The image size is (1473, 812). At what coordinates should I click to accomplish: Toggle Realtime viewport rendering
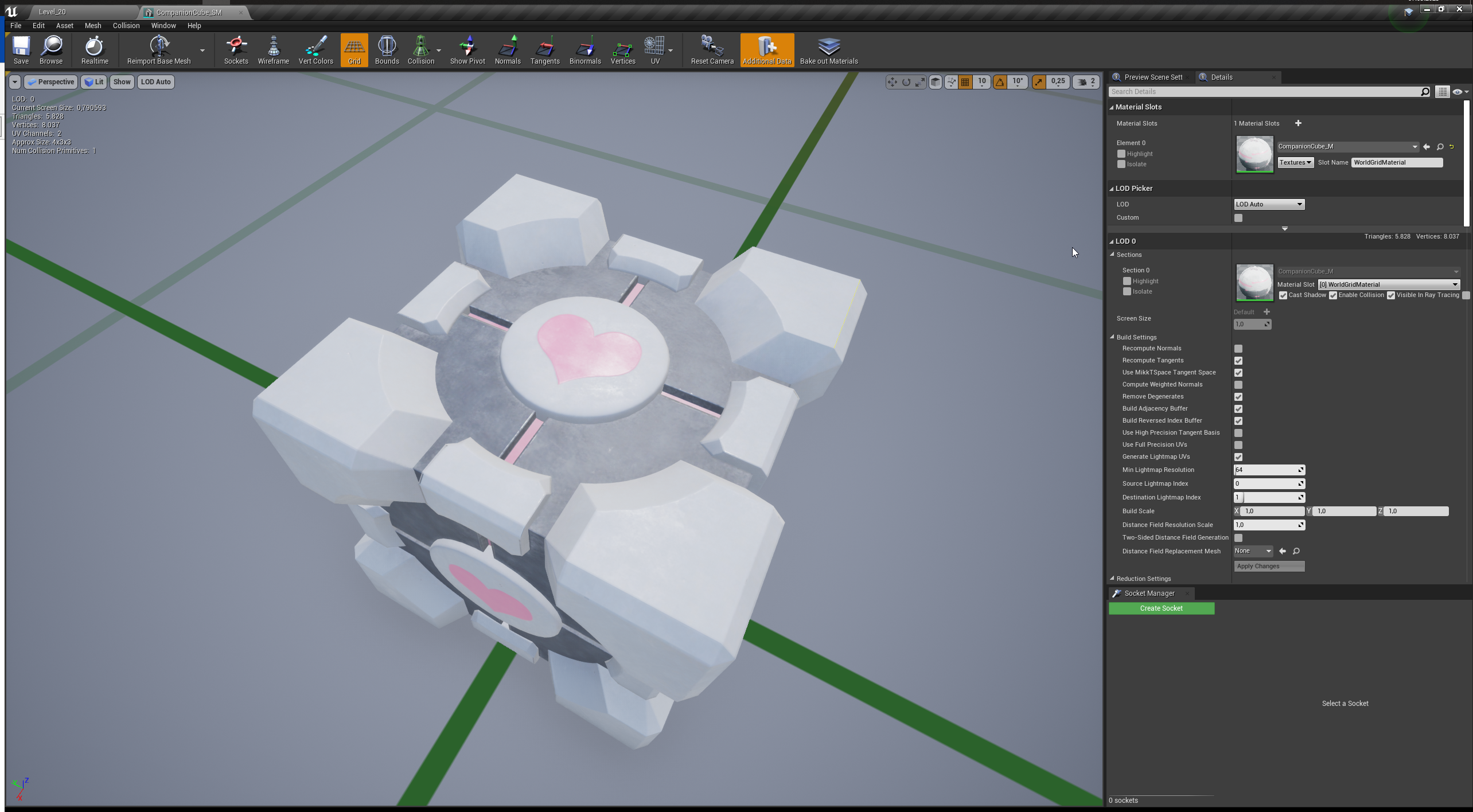(x=95, y=50)
